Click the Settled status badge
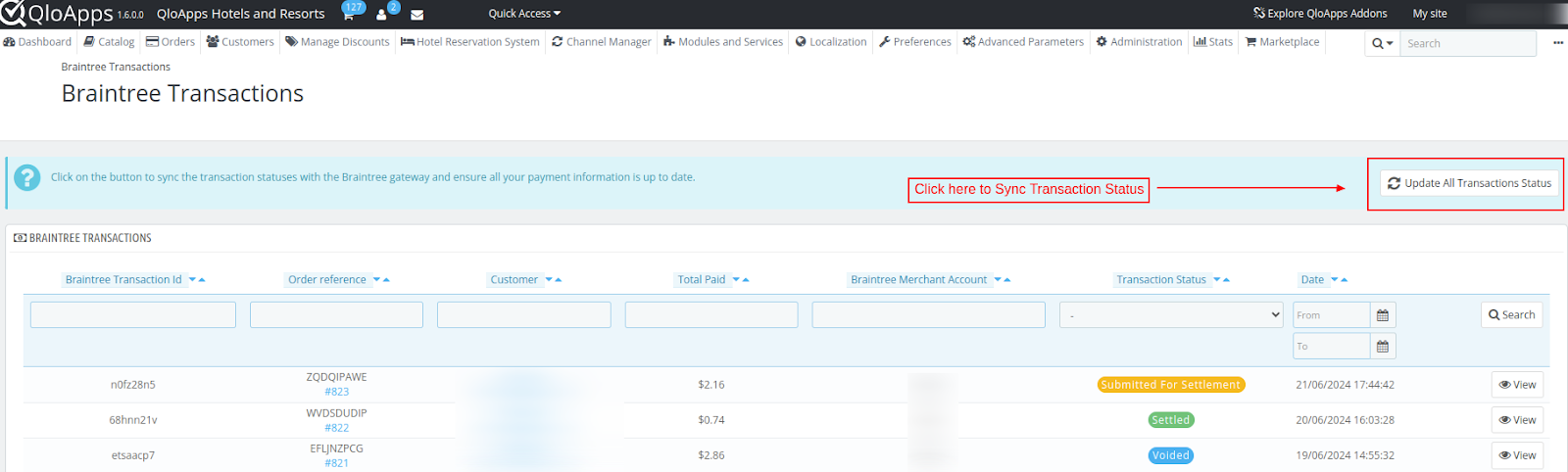The height and width of the screenshot is (472, 1568). [x=1171, y=420]
